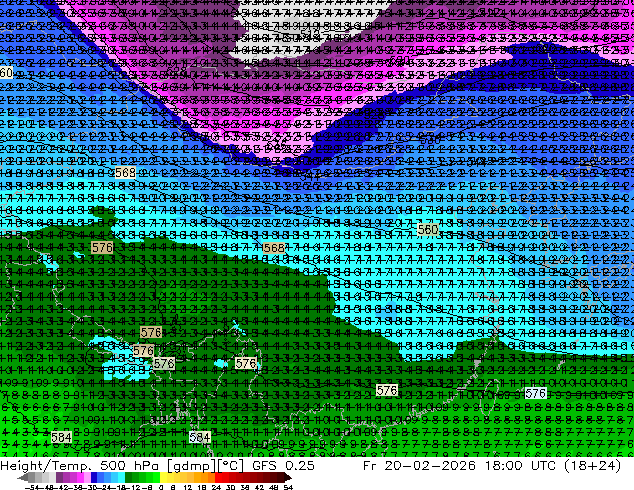Click the dark maroon right arrow of color bar

coord(287,478)
